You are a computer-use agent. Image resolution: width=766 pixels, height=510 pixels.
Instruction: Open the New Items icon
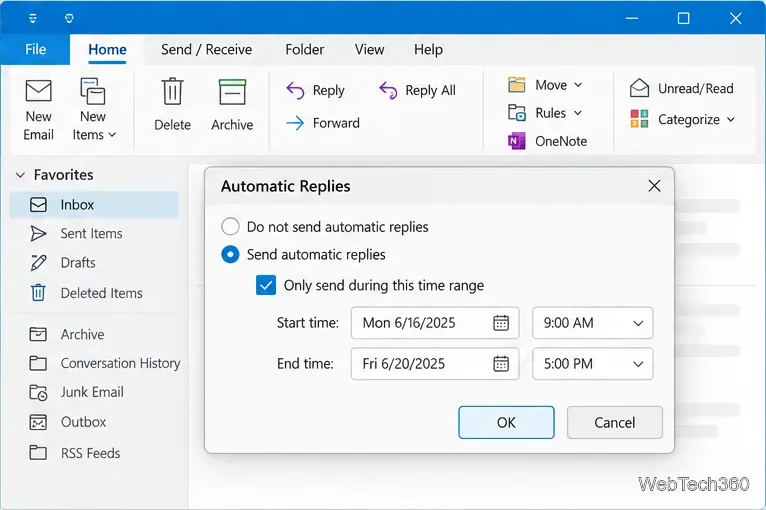92,91
